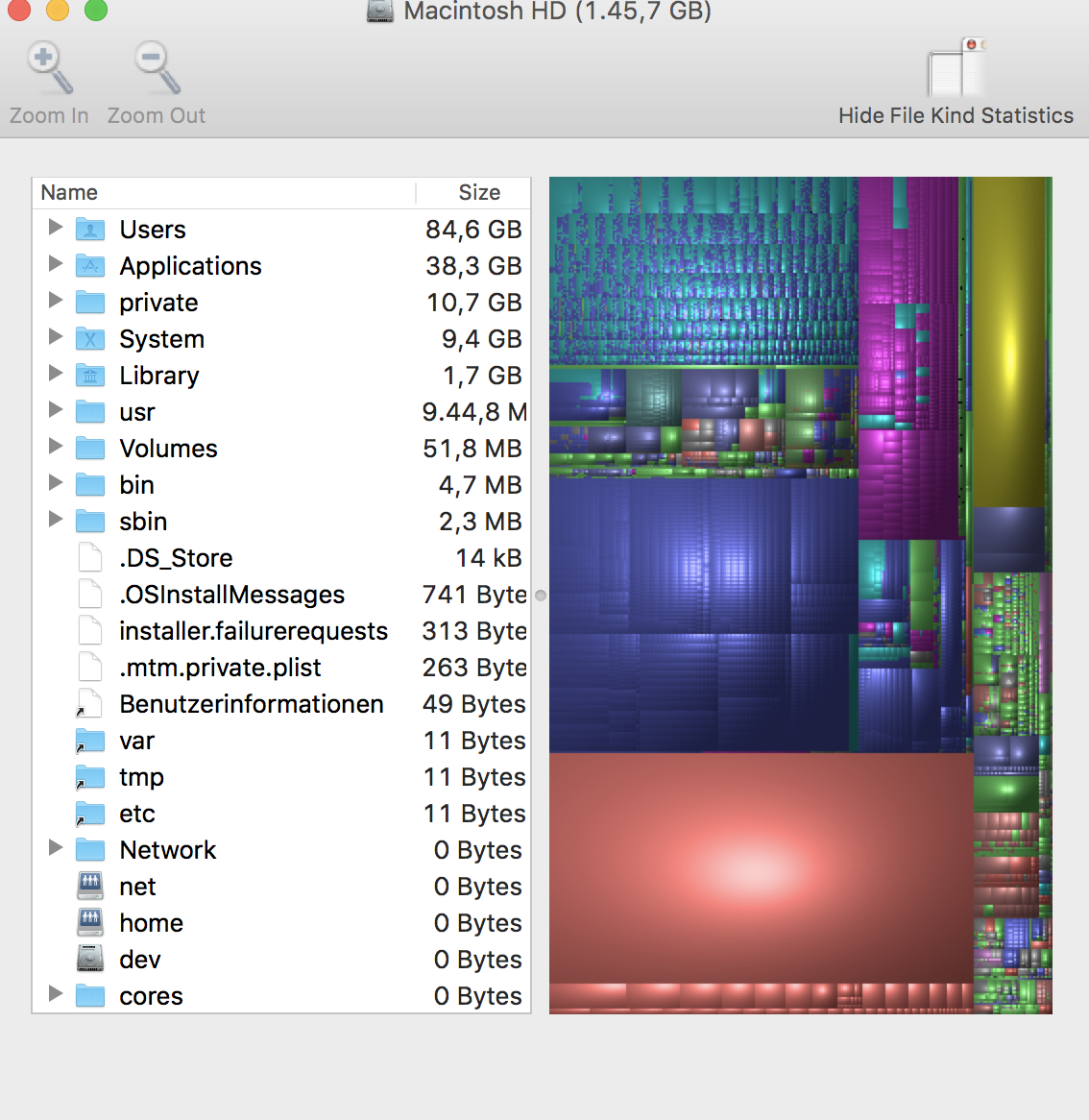Click the Zoom In magnifier icon
The height and width of the screenshot is (1120, 1089).
[x=49, y=68]
